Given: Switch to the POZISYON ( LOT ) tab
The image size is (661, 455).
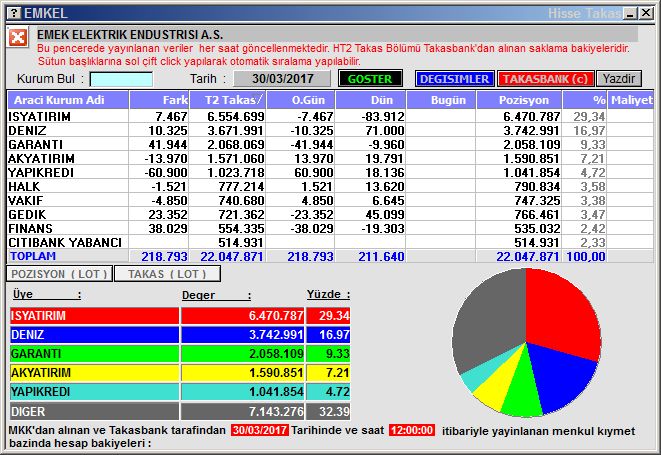Looking at the screenshot, I should pos(59,273).
